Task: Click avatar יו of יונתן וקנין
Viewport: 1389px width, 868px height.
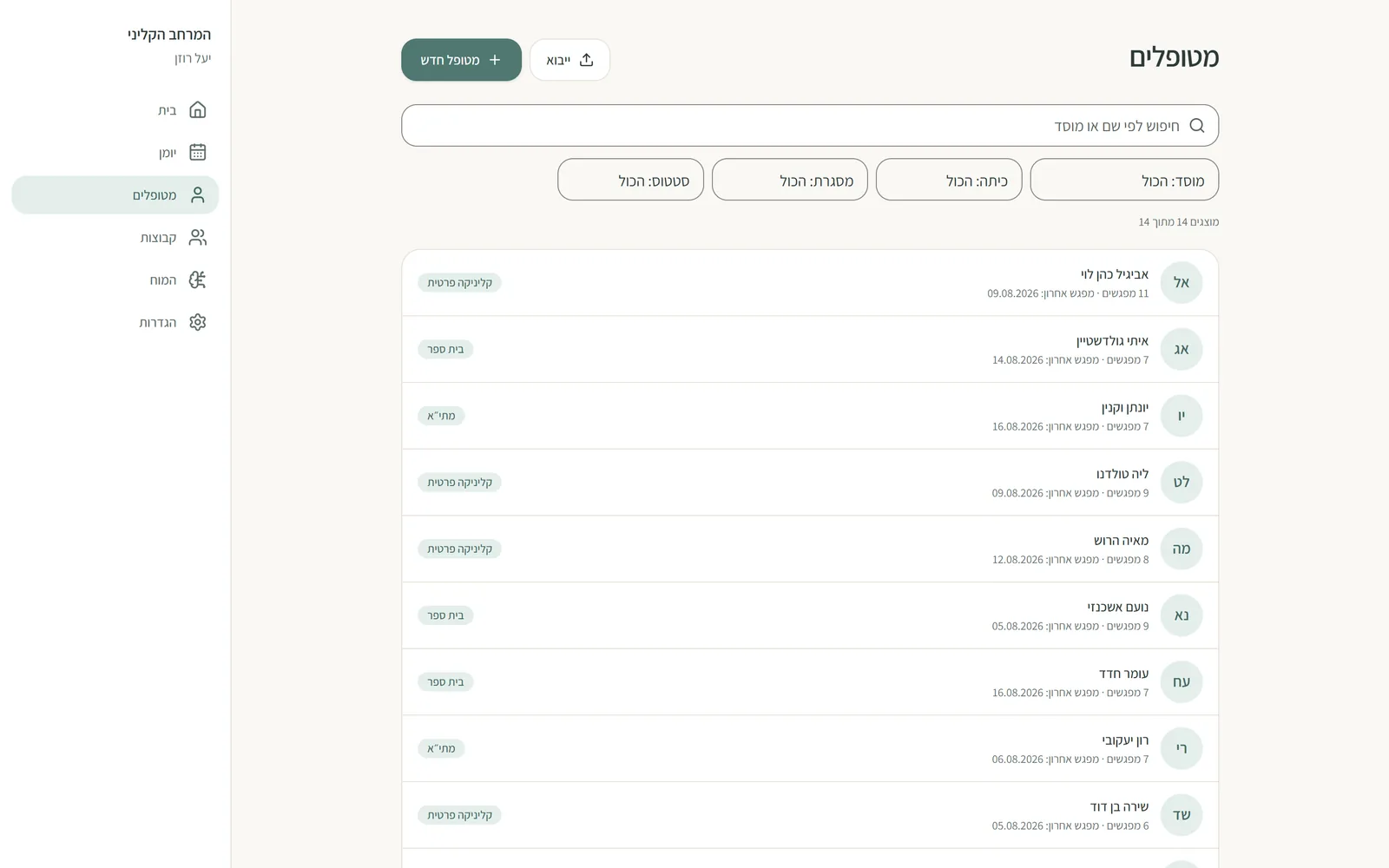Action: (x=1182, y=416)
